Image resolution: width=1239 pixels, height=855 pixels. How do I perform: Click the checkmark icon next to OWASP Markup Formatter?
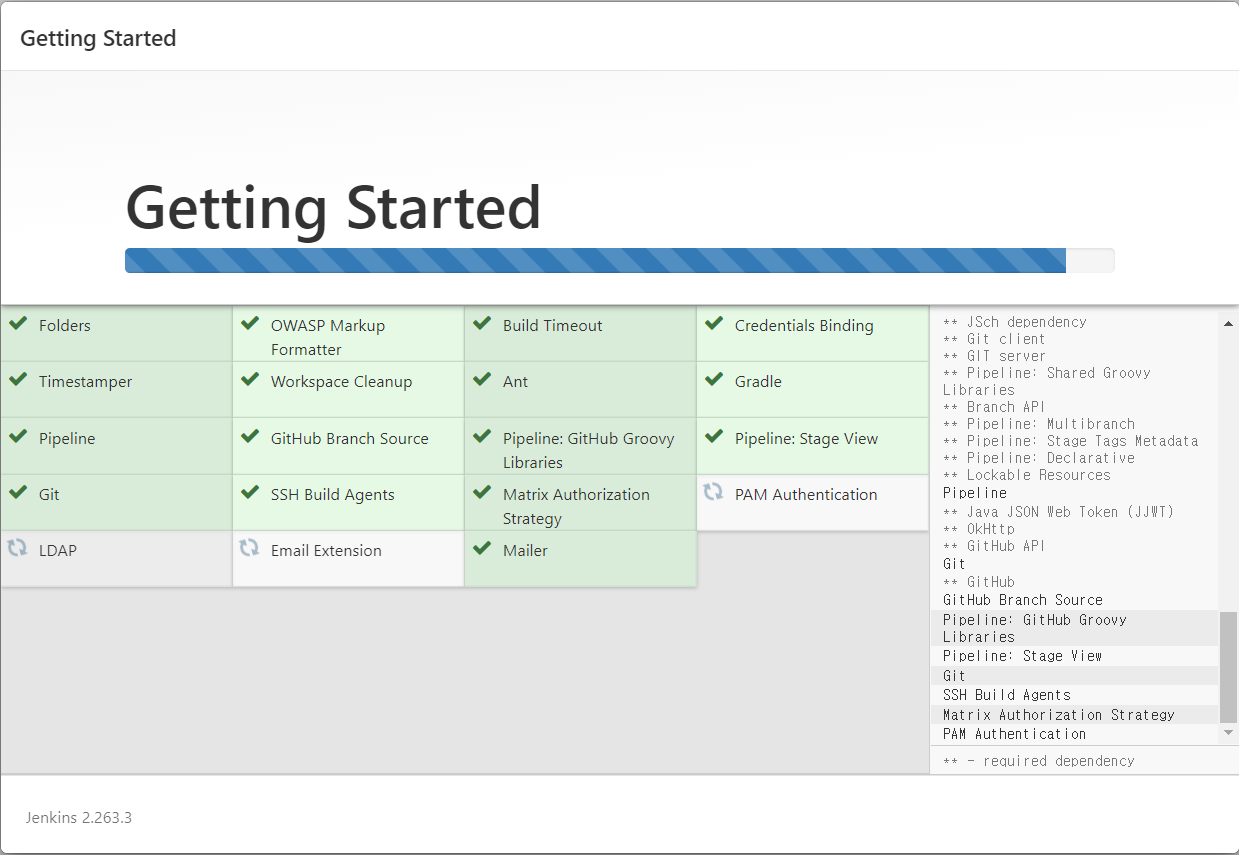click(x=250, y=324)
